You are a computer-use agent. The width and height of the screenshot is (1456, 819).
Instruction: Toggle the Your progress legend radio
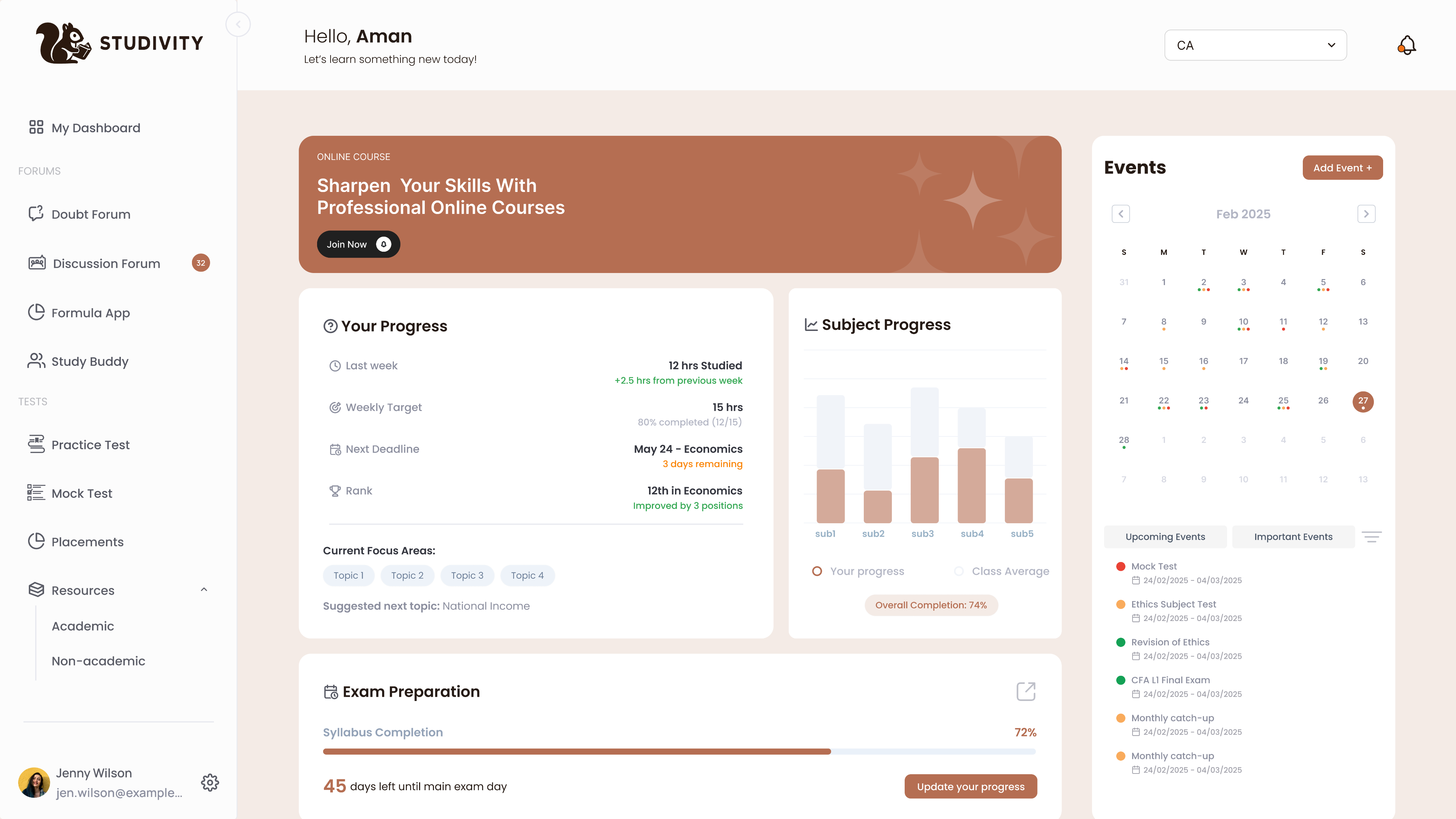pos(817,572)
